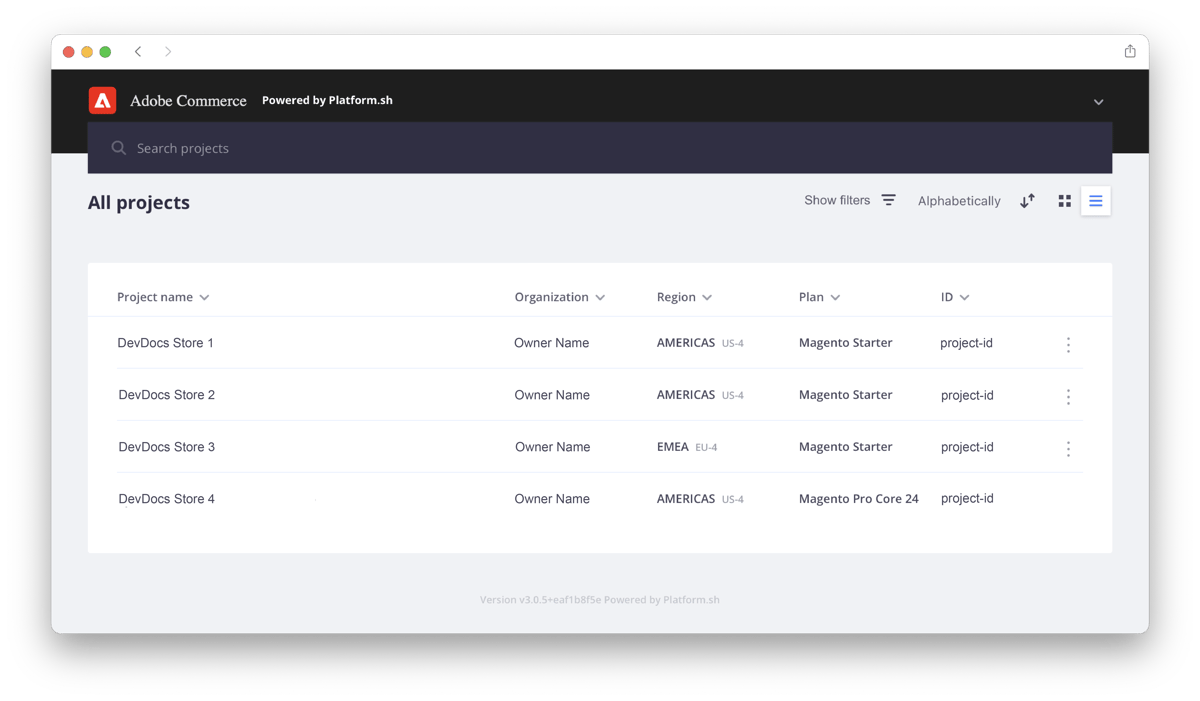The image size is (1200, 701).
Task: Click the Adobe Commerce logo icon
Action: click(101, 100)
